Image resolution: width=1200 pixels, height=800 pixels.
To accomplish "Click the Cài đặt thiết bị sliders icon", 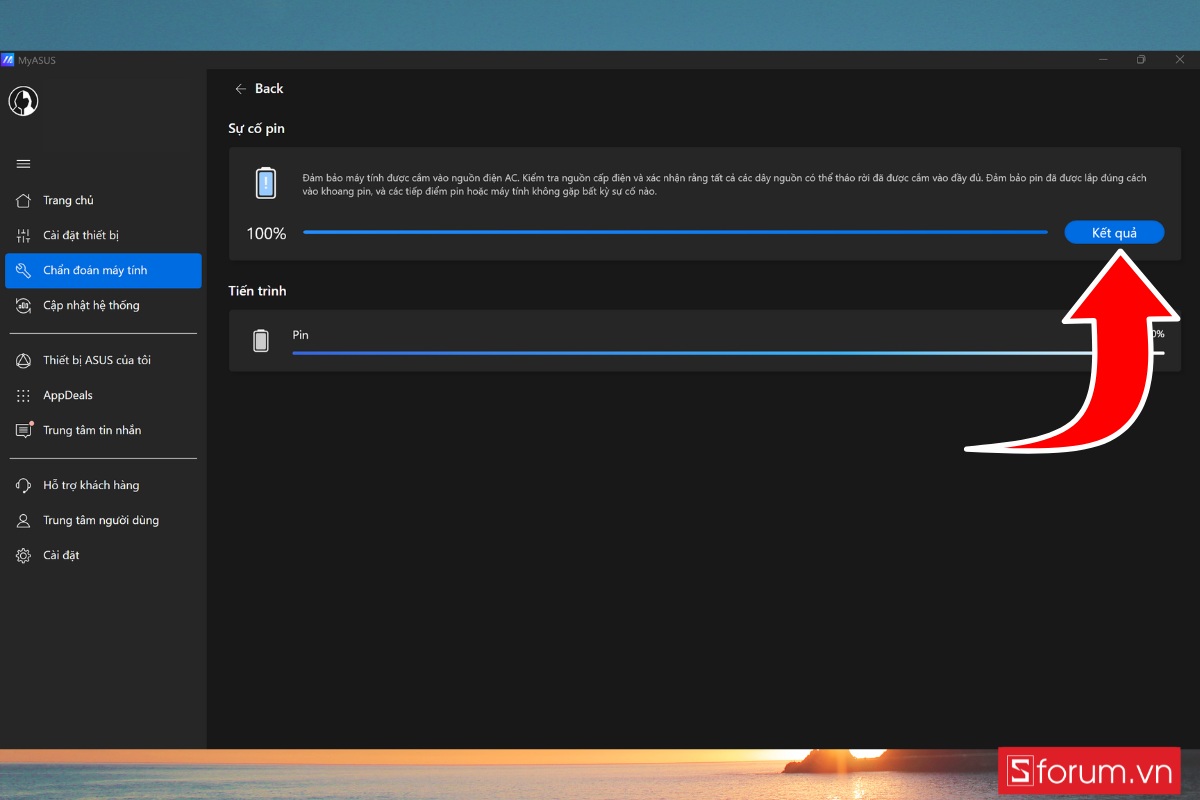I will point(23,235).
